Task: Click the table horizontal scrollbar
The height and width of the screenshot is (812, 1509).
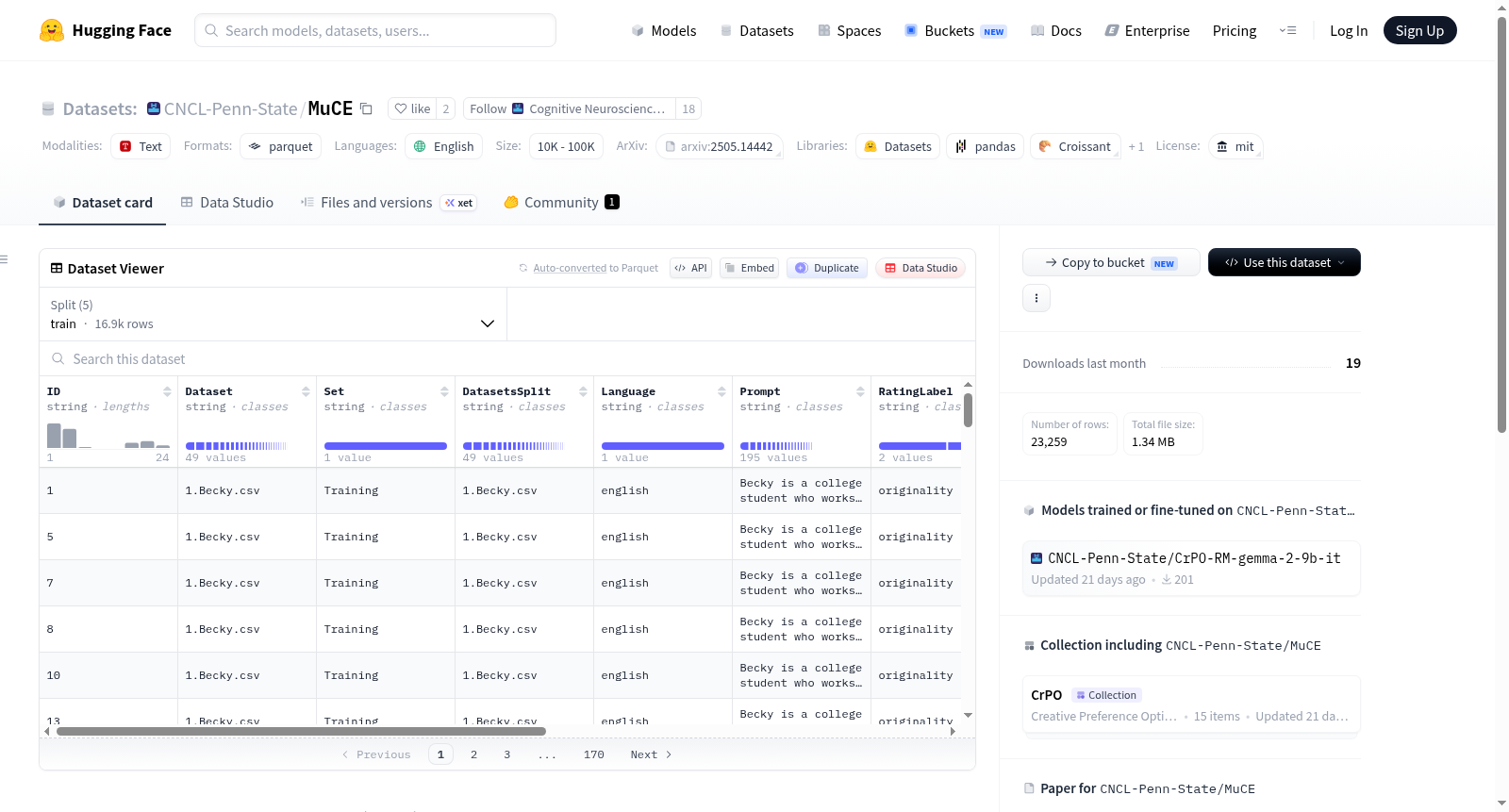Action: click(x=301, y=731)
